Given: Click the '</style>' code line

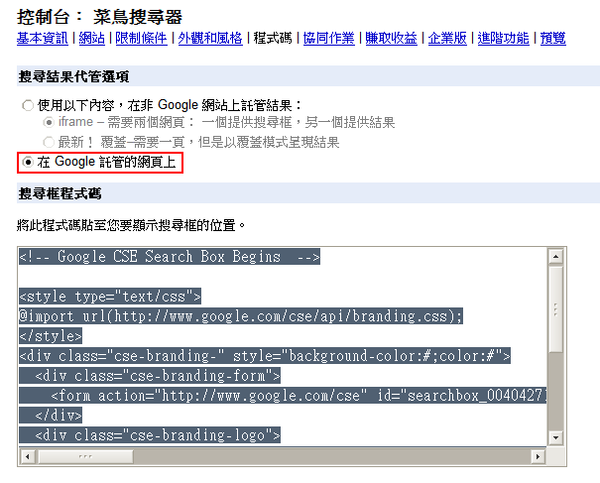Looking at the screenshot, I should tap(51, 336).
